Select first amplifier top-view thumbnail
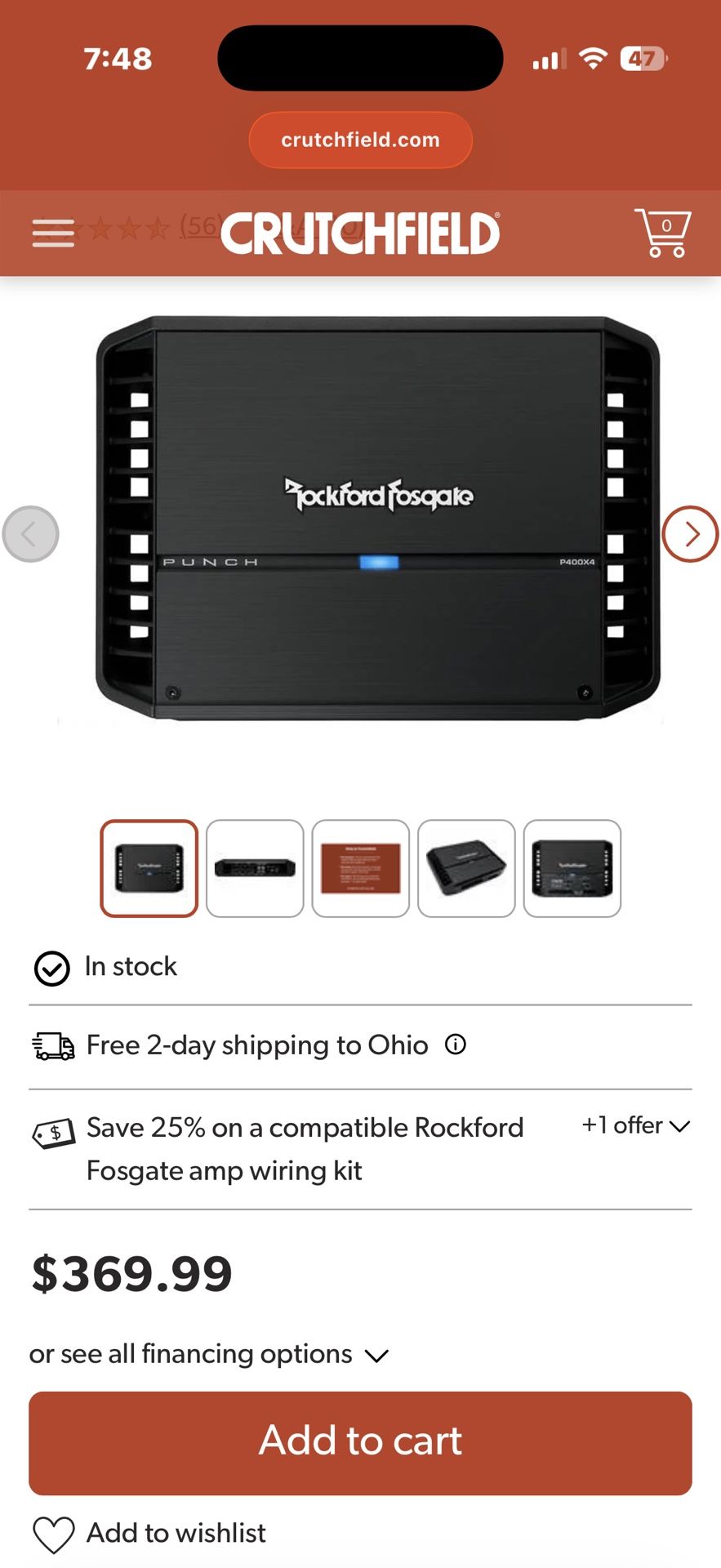 [149, 868]
